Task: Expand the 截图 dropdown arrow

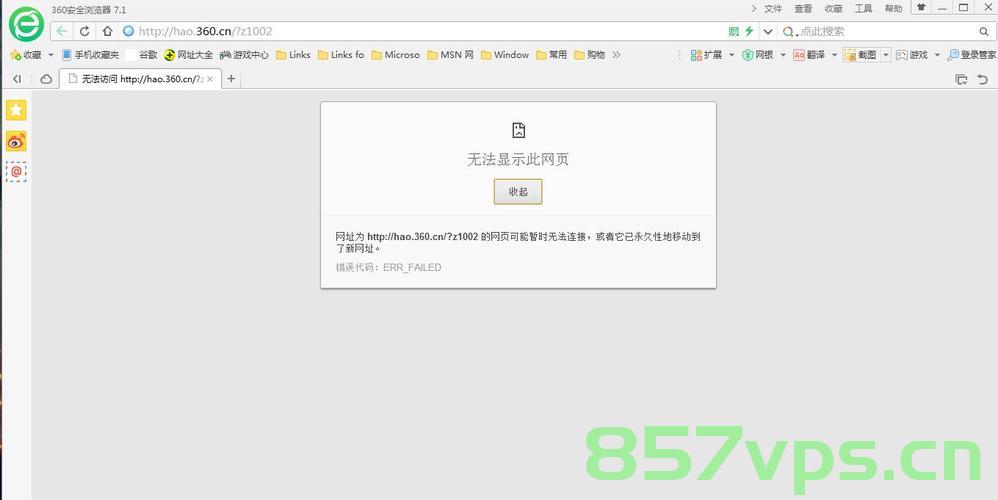Action: [885, 55]
